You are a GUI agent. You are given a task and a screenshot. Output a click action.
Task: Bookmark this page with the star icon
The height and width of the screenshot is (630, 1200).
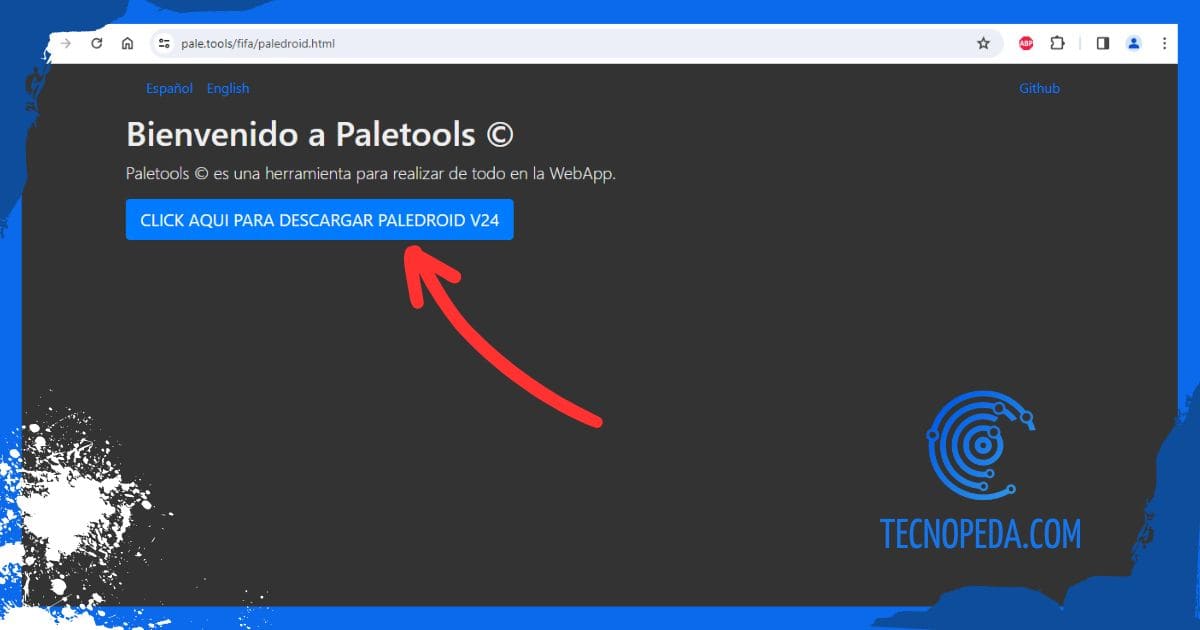click(983, 44)
